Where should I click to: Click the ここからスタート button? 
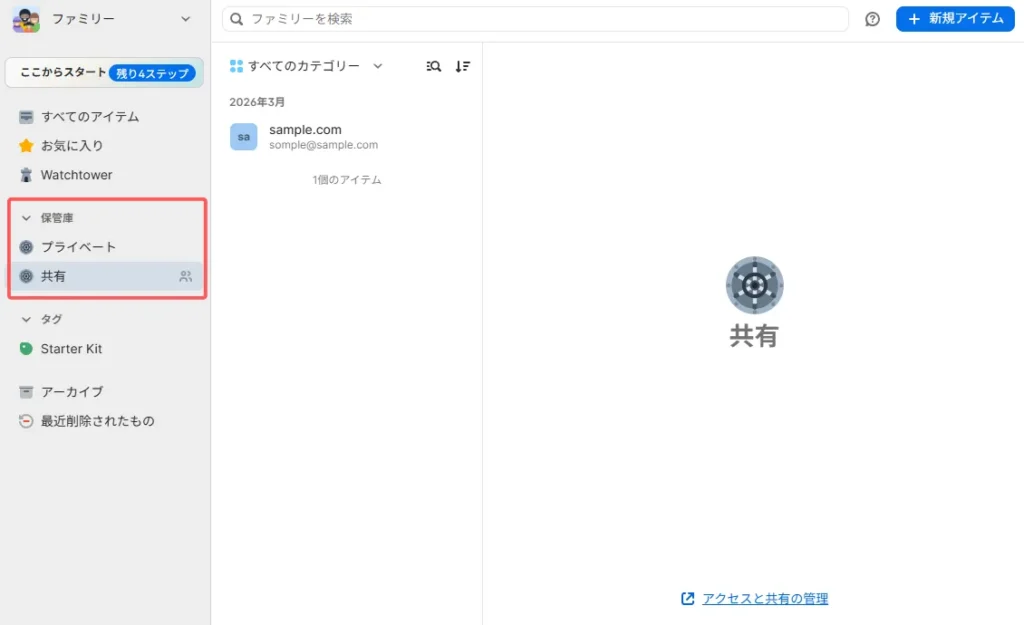pyautogui.click(x=104, y=73)
